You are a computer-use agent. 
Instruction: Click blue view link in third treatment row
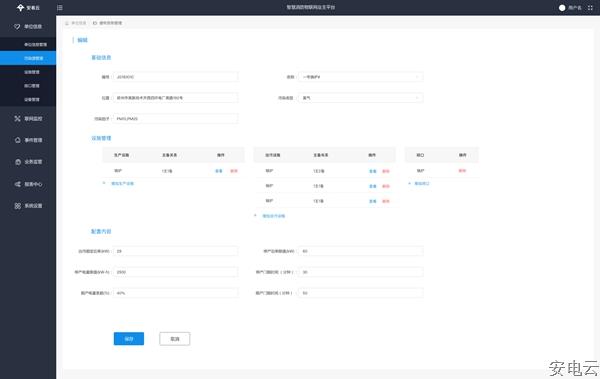(x=373, y=201)
